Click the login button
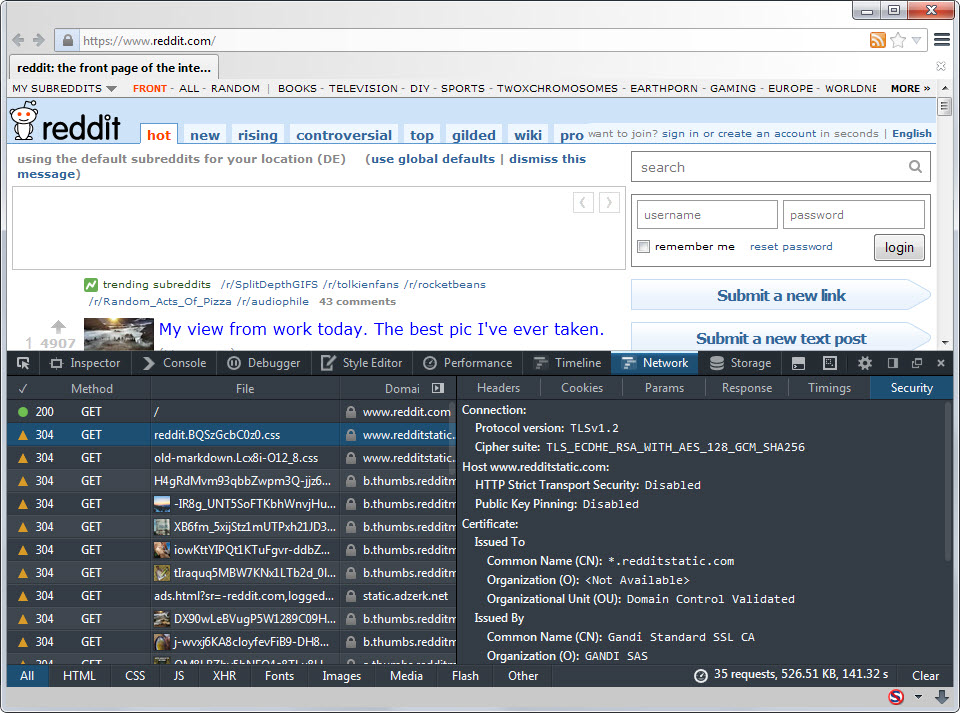 click(899, 247)
